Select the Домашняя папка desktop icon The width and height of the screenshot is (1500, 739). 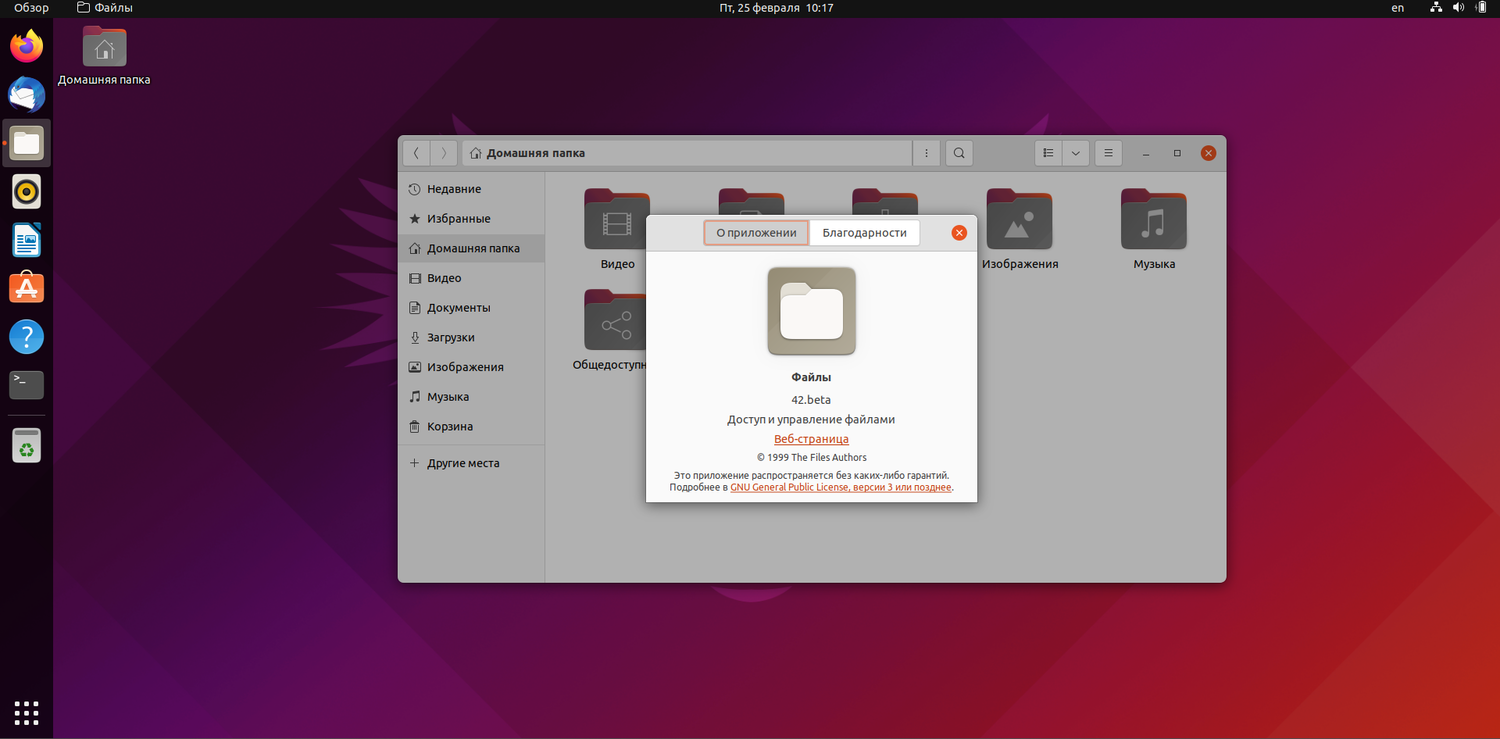(x=104, y=56)
